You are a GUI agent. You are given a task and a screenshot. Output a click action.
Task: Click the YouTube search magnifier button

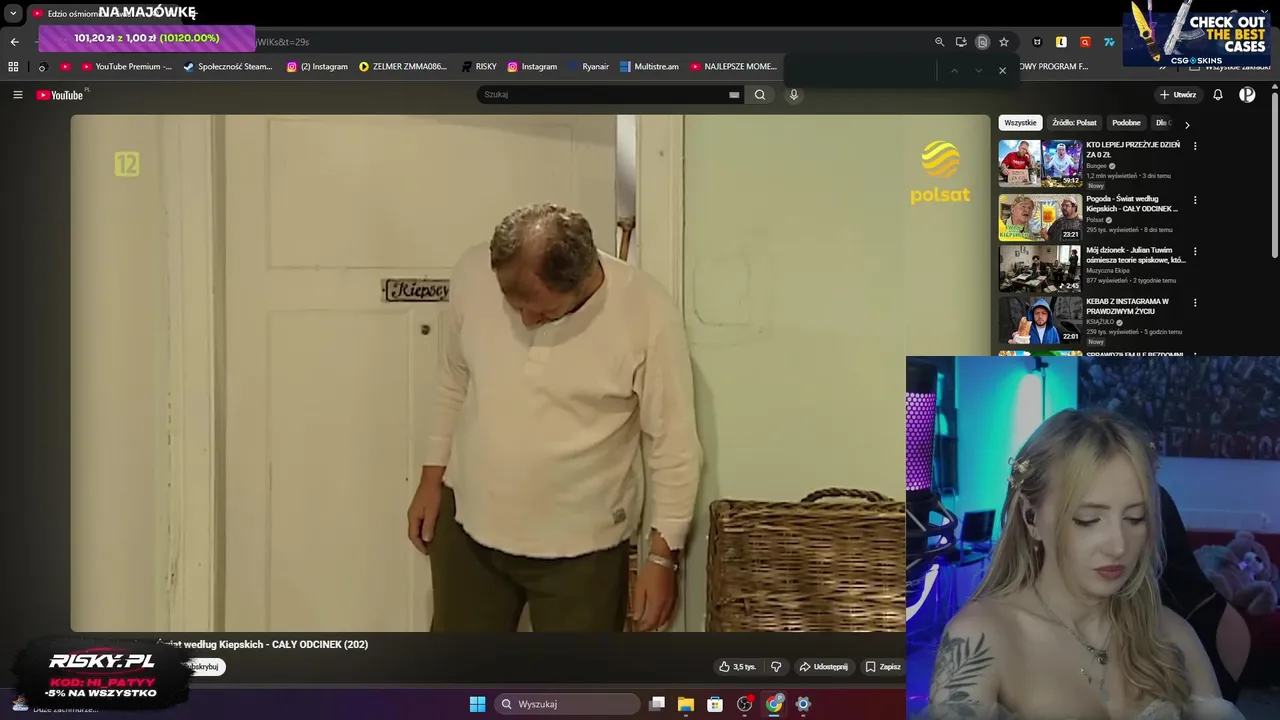point(760,95)
